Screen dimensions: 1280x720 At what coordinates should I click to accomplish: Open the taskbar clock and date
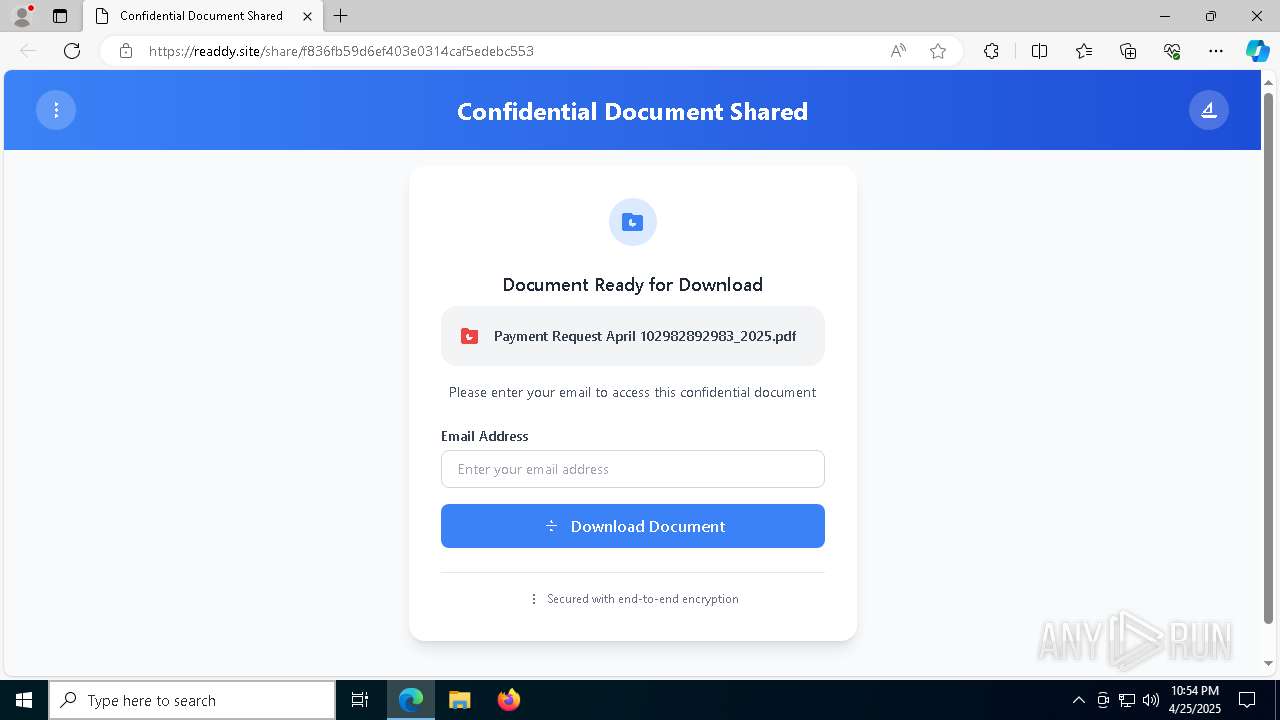pos(1195,700)
